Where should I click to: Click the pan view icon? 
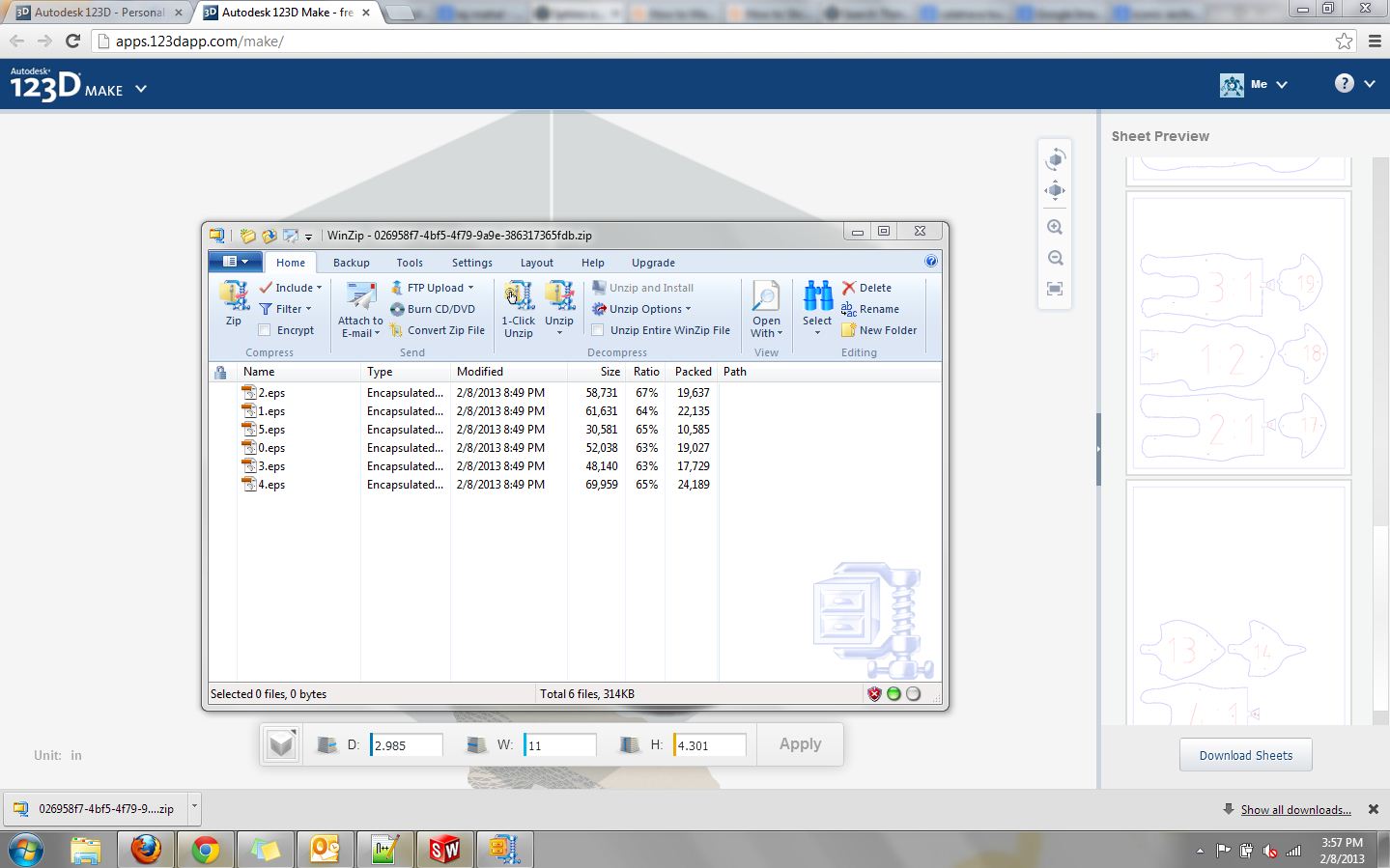tap(1055, 190)
